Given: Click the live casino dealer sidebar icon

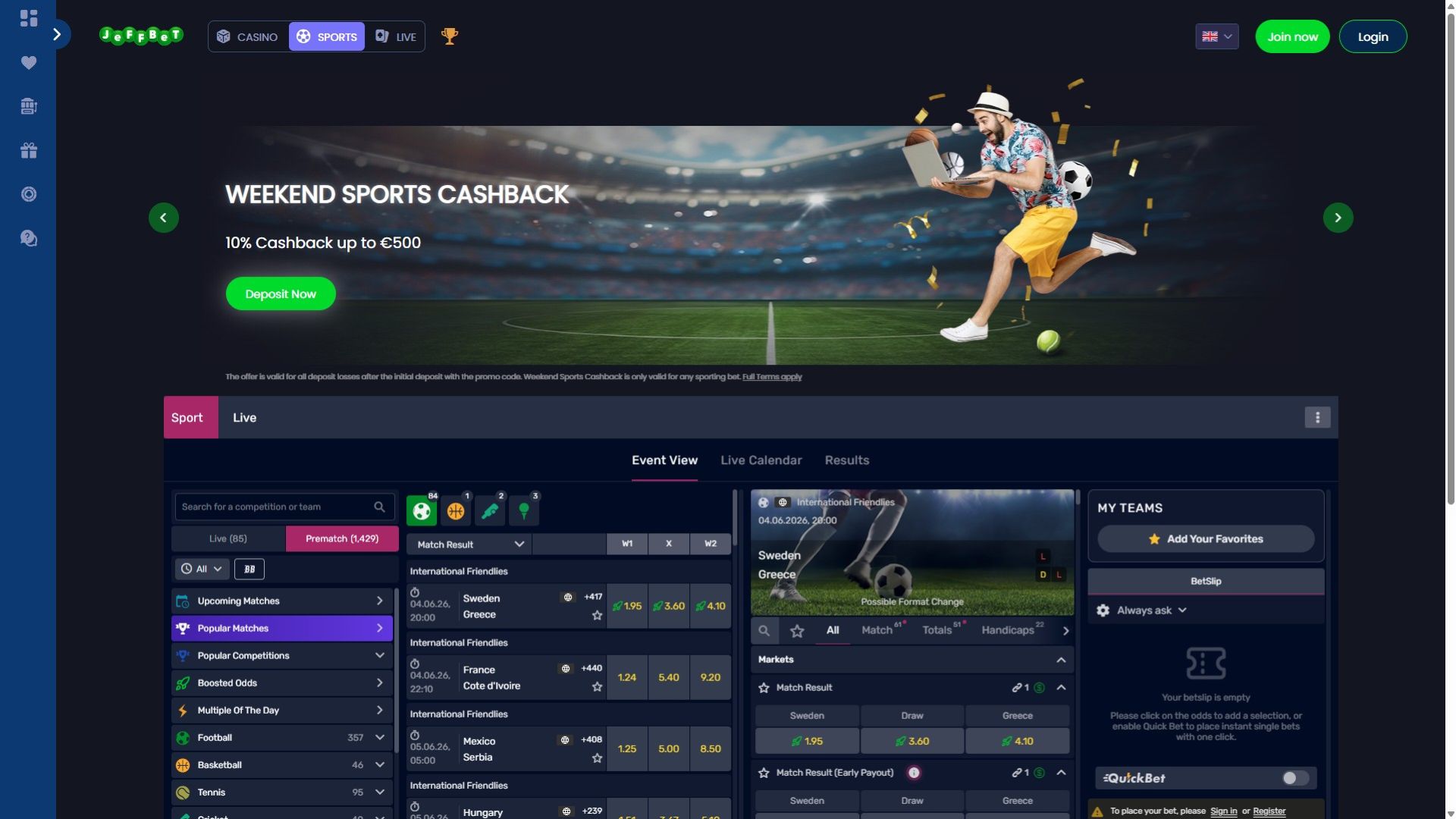Looking at the screenshot, I should pyautogui.click(x=29, y=106).
